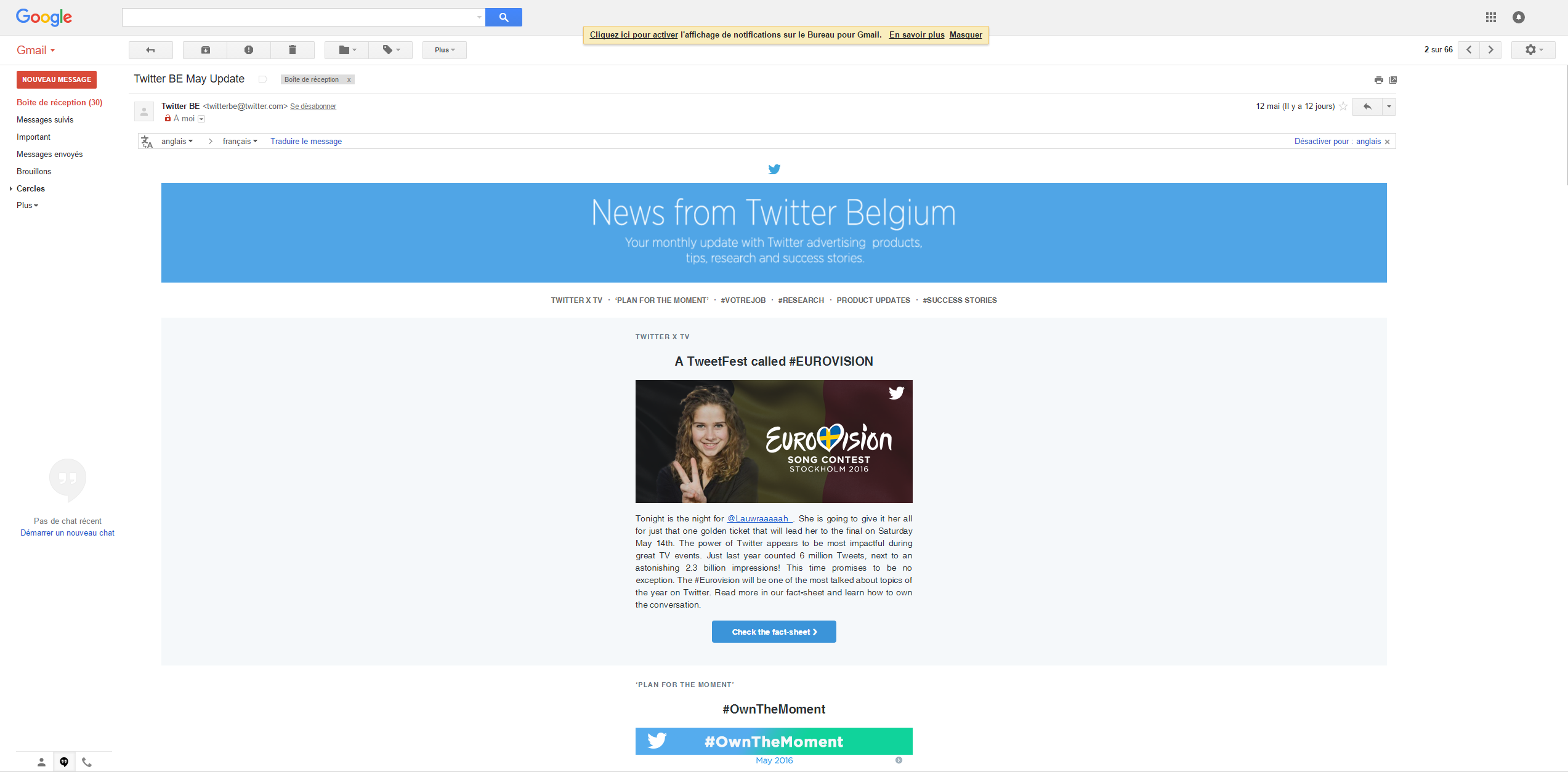This screenshot has height=772, width=1568.
Task: Open Google apps grid icon
Action: tap(1491, 17)
